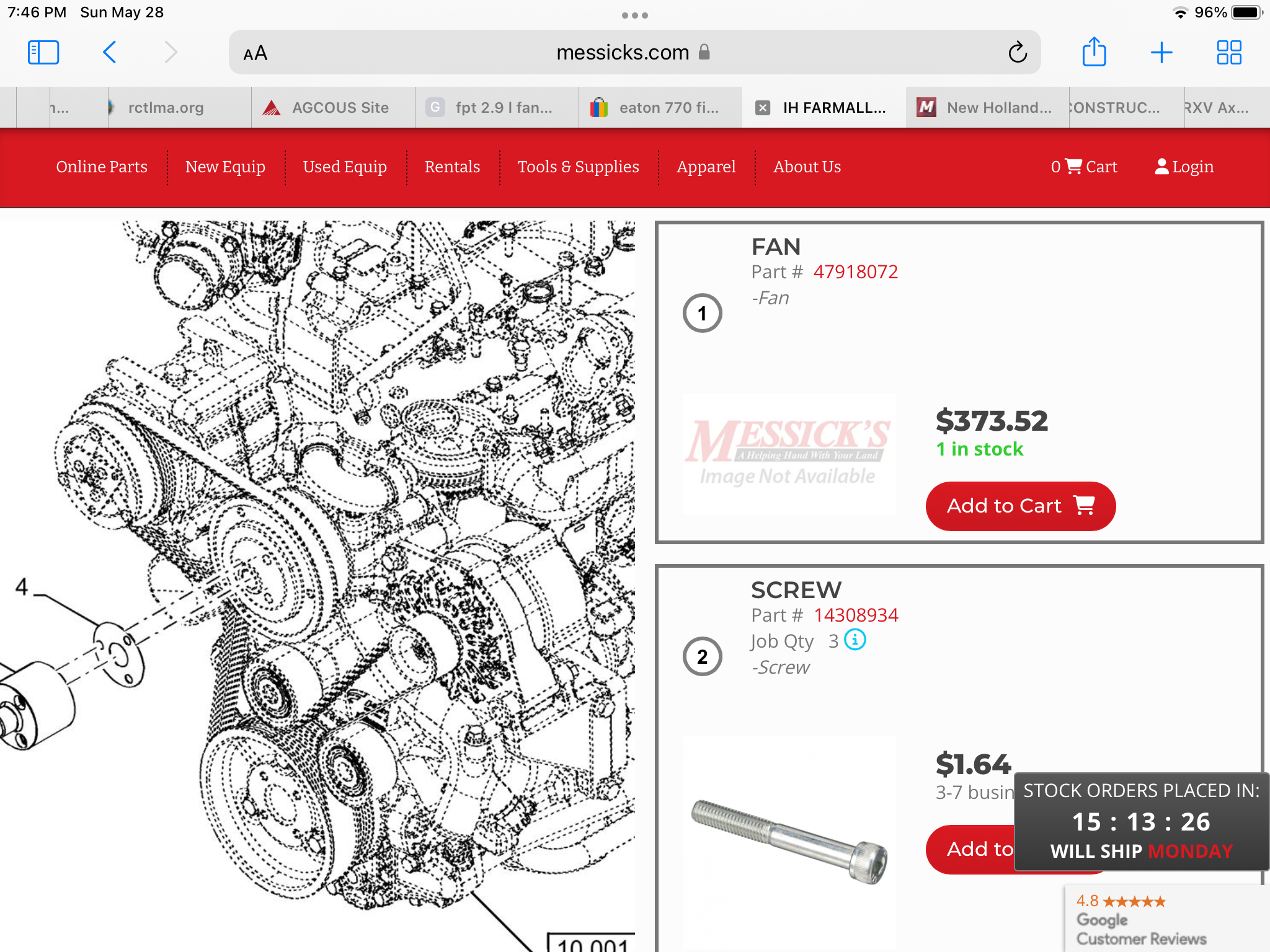Open the screw product image
The height and width of the screenshot is (952, 1270).
[789, 842]
